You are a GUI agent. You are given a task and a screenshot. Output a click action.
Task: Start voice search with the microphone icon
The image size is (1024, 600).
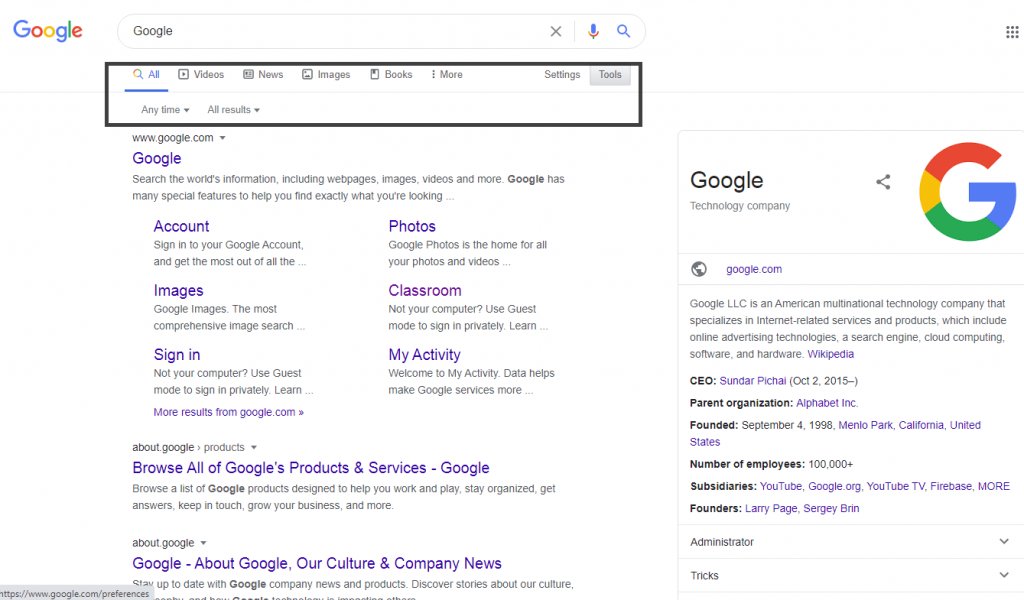593,31
